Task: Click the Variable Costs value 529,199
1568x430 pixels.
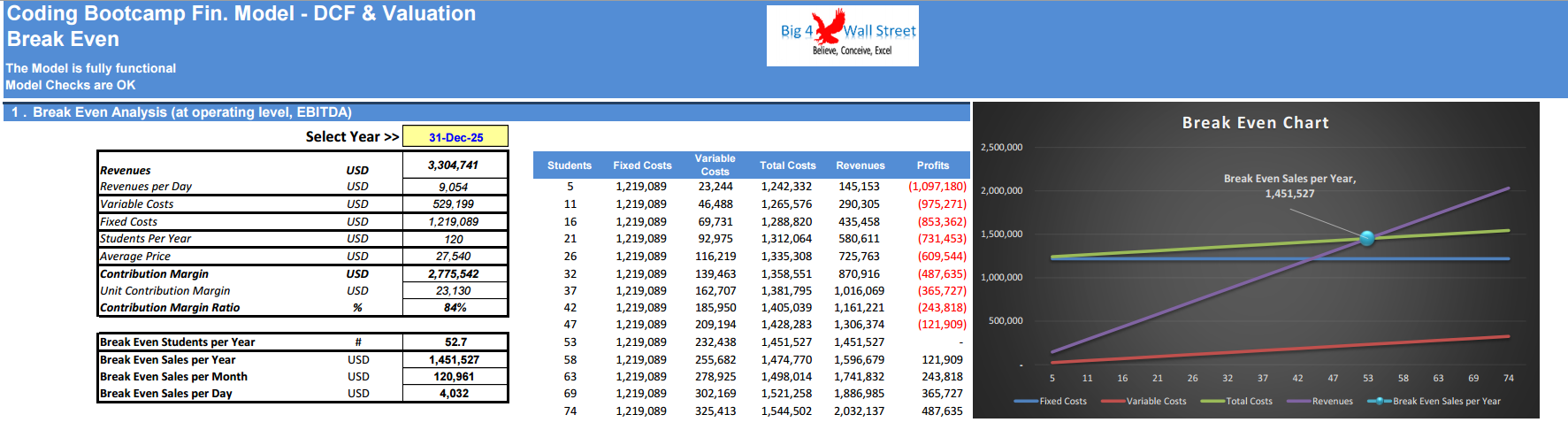Action: pyautogui.click(x=455, y=204)
